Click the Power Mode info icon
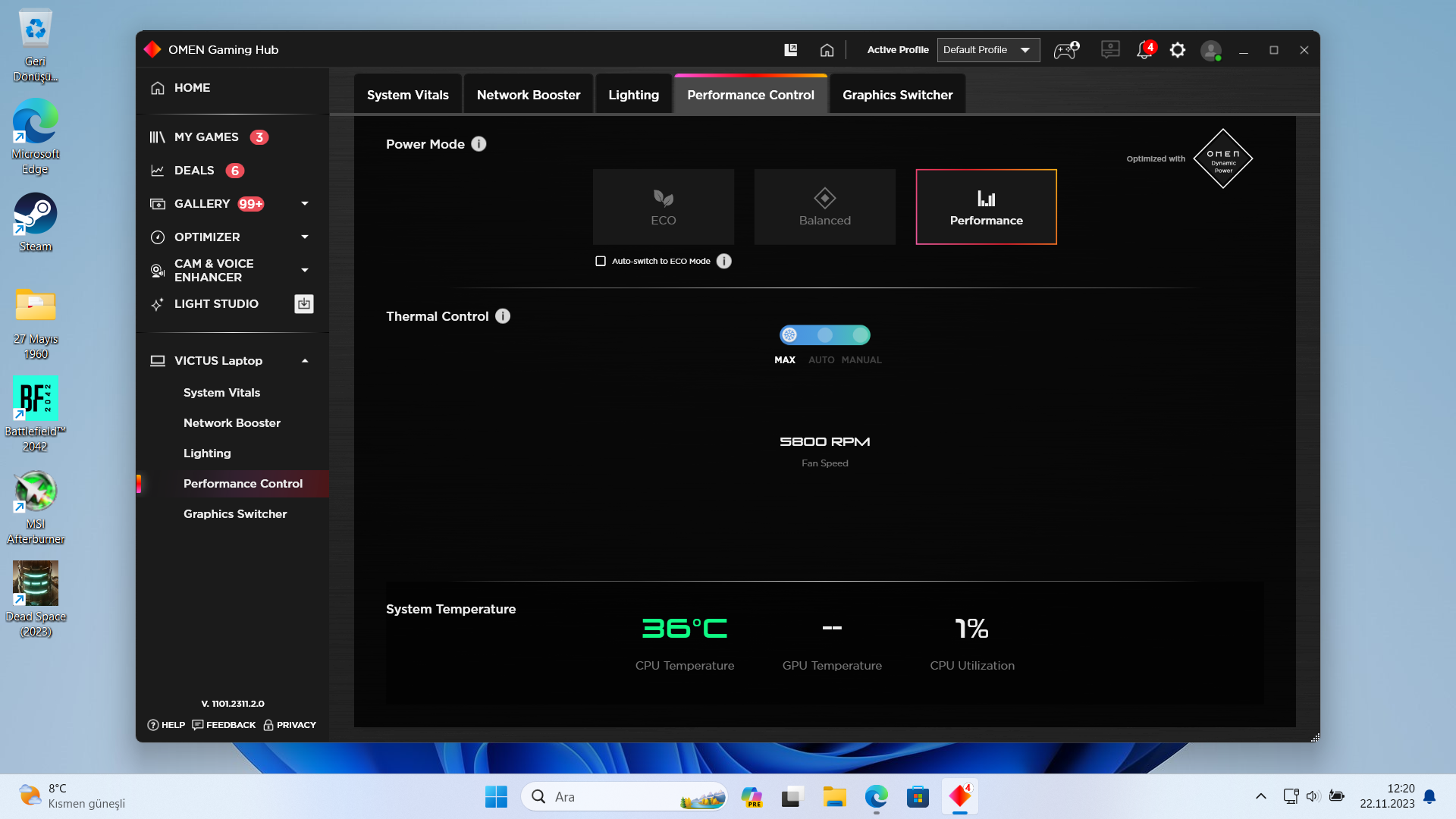This screenshot has width=1456, height=819. pos(479,144)
